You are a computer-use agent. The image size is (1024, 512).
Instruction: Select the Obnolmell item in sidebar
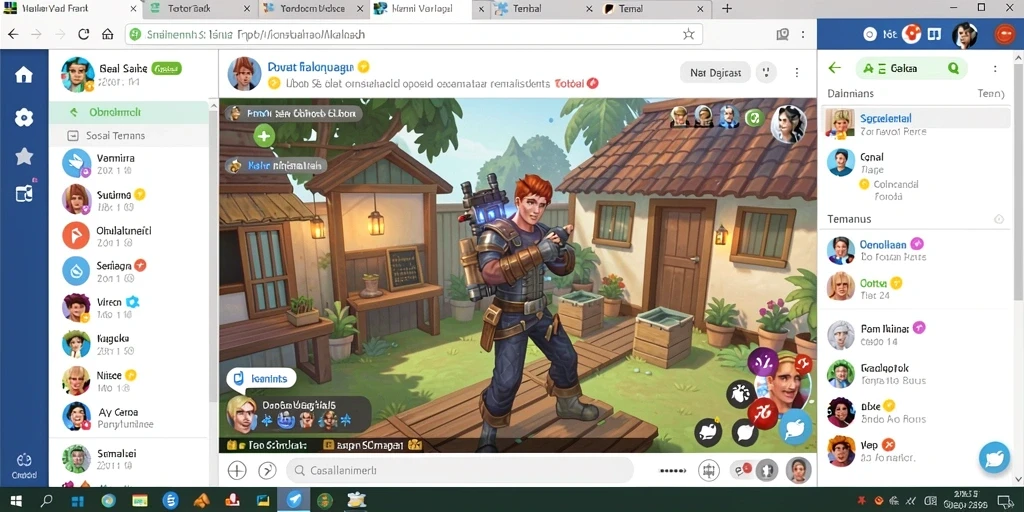pyautogui.click(x=129, y=112)
